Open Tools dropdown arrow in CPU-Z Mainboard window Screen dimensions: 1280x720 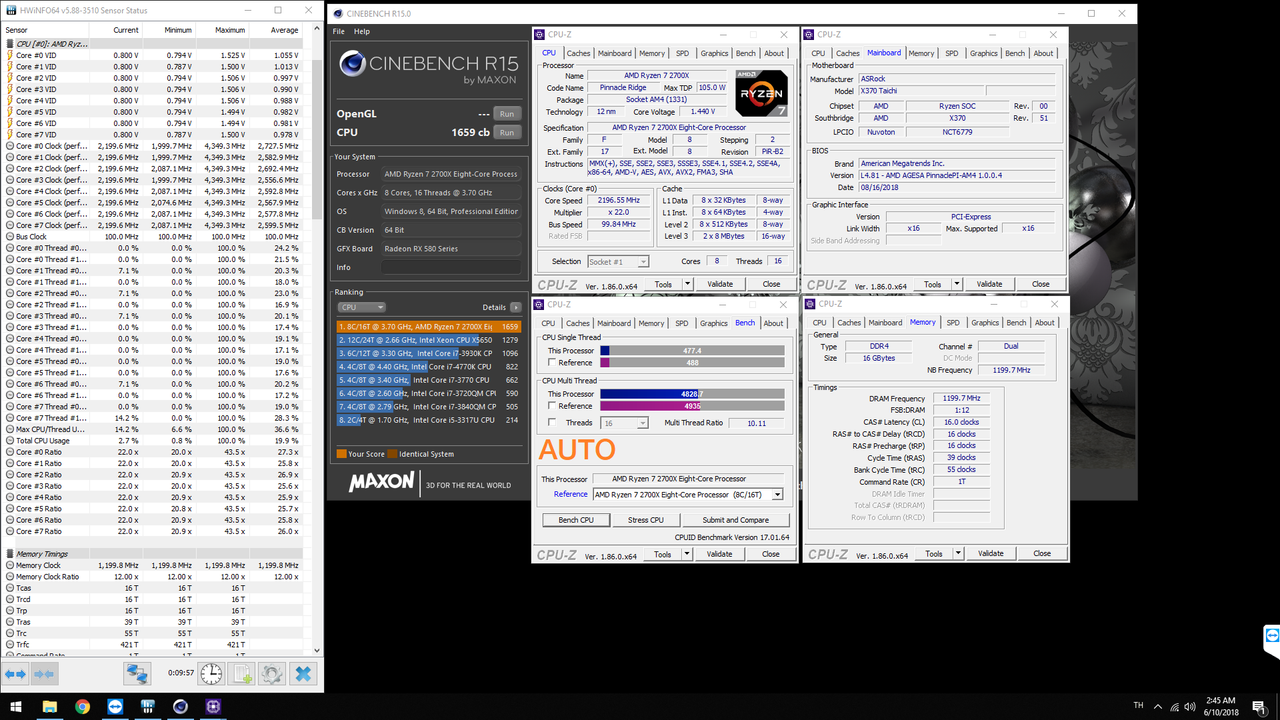pos(958,284)
